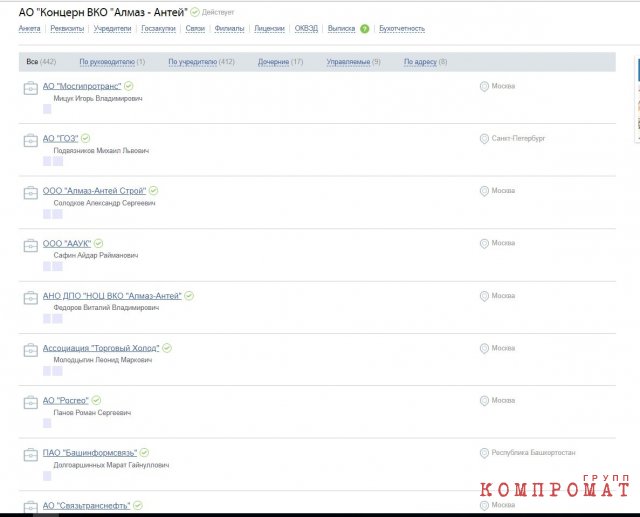
Task: Switch to Дочерние (17) tab
Action: click(280, 62)
